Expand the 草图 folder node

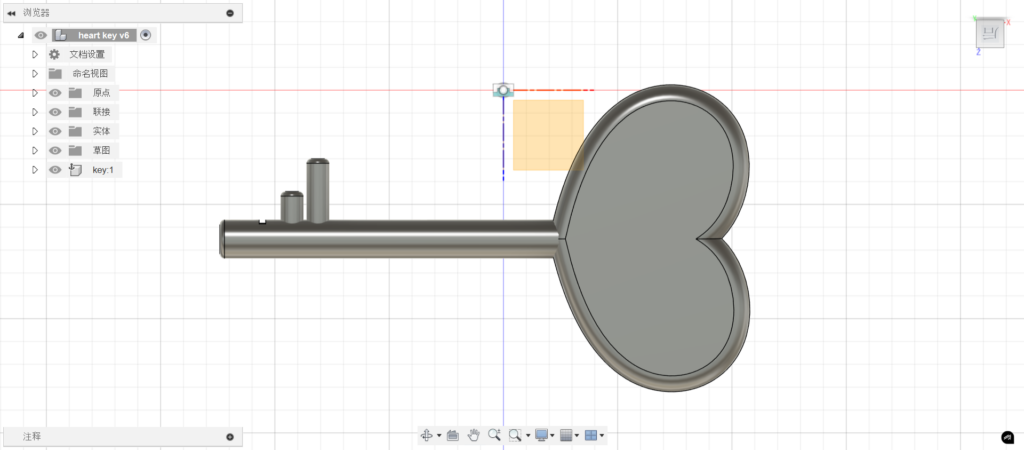coord(35,150)
